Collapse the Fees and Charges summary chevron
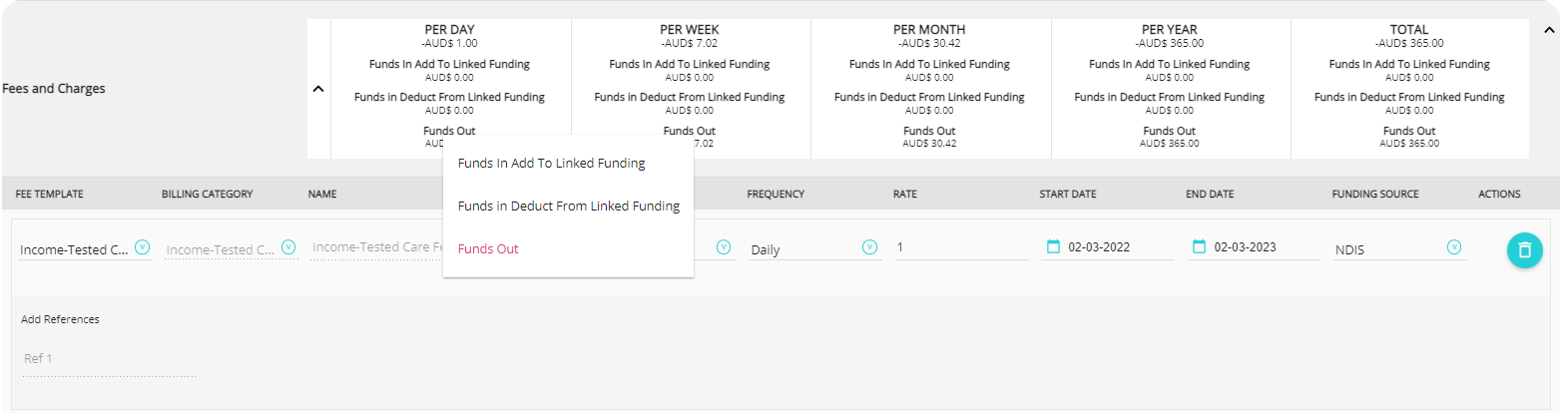The image size is (1568, 413). coord(318,89)
